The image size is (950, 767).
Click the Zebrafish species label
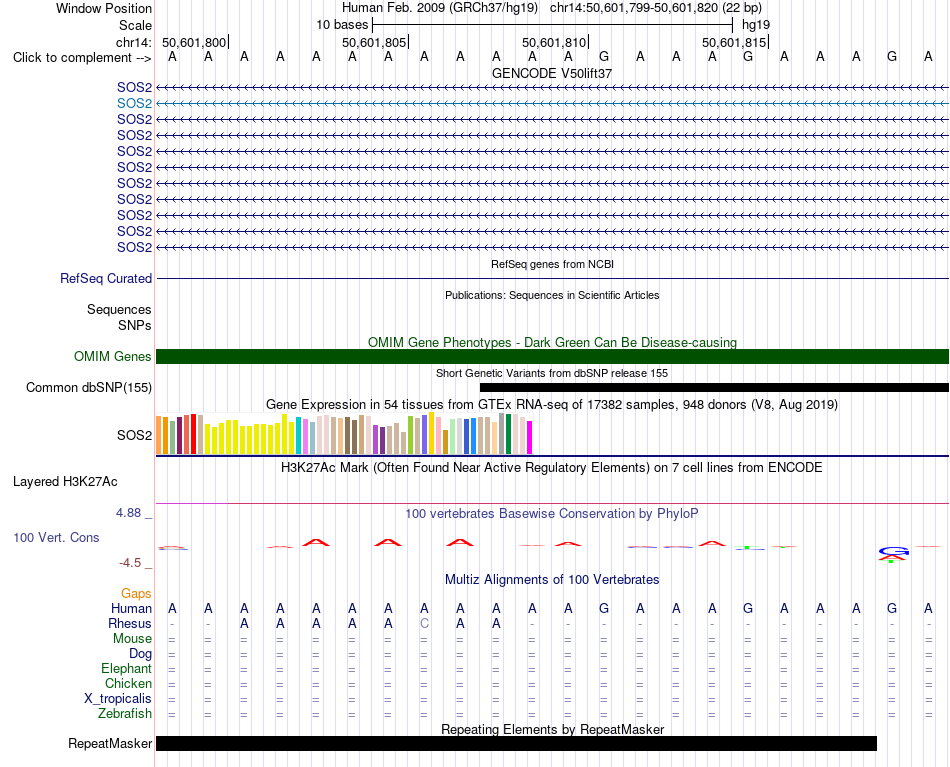125,714
